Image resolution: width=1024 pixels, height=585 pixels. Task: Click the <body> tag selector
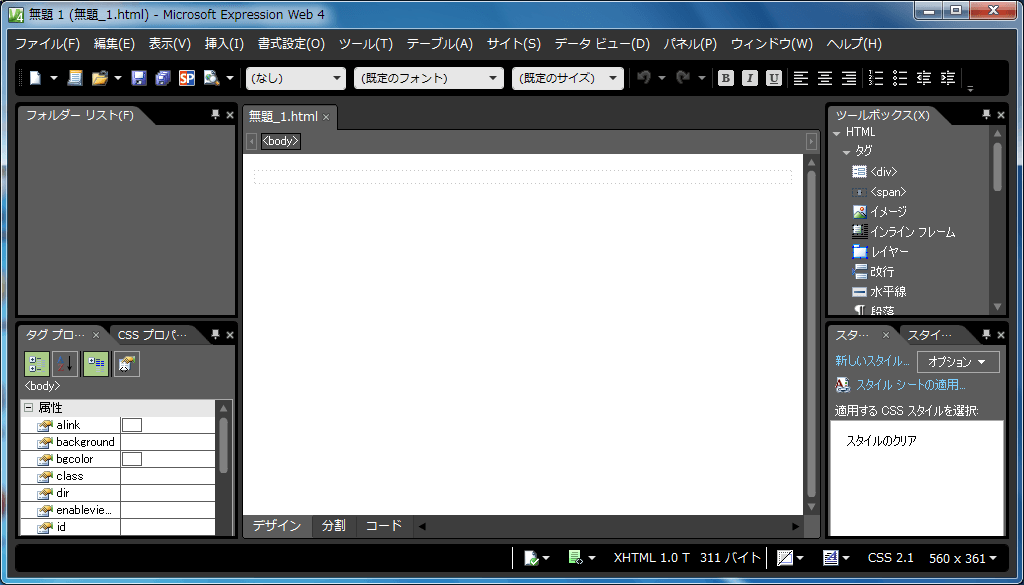[x=281, y=141]
